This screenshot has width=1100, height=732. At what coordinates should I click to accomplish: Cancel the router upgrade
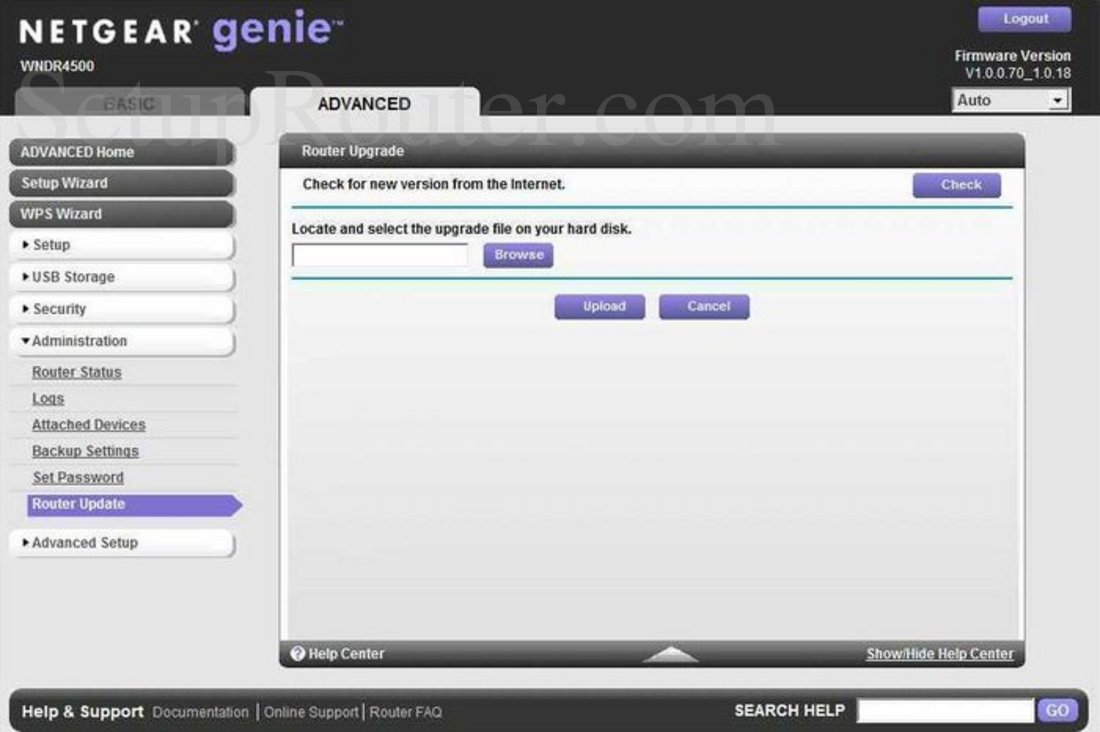704,307
